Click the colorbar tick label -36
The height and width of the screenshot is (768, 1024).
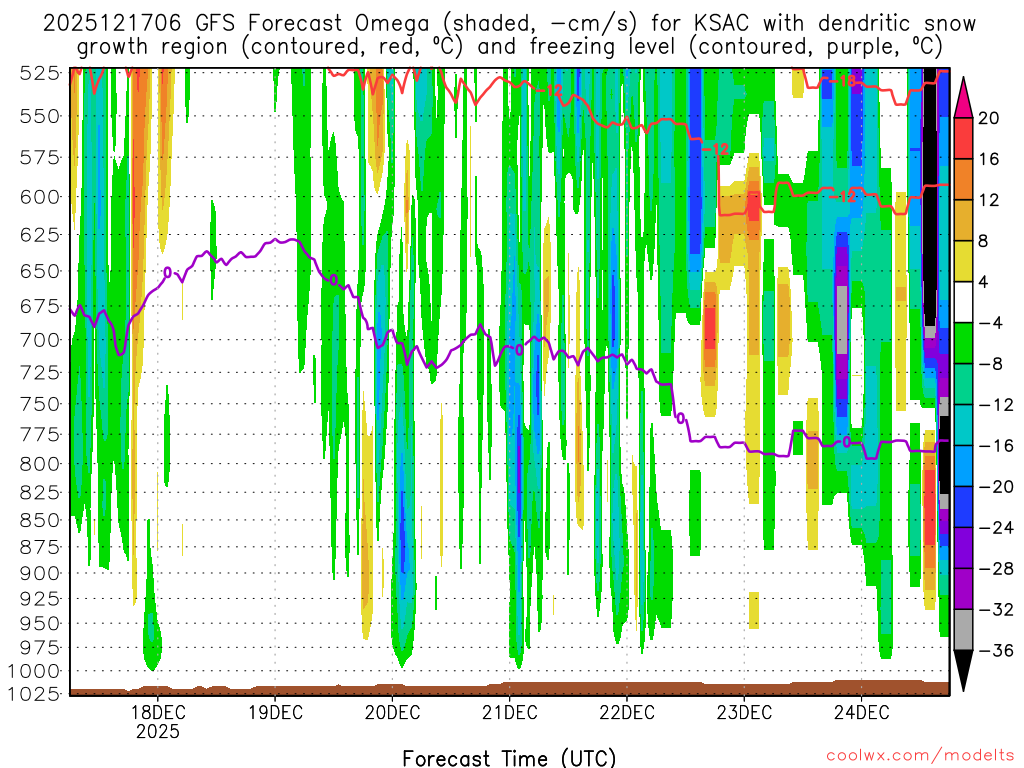pos(996,650)
